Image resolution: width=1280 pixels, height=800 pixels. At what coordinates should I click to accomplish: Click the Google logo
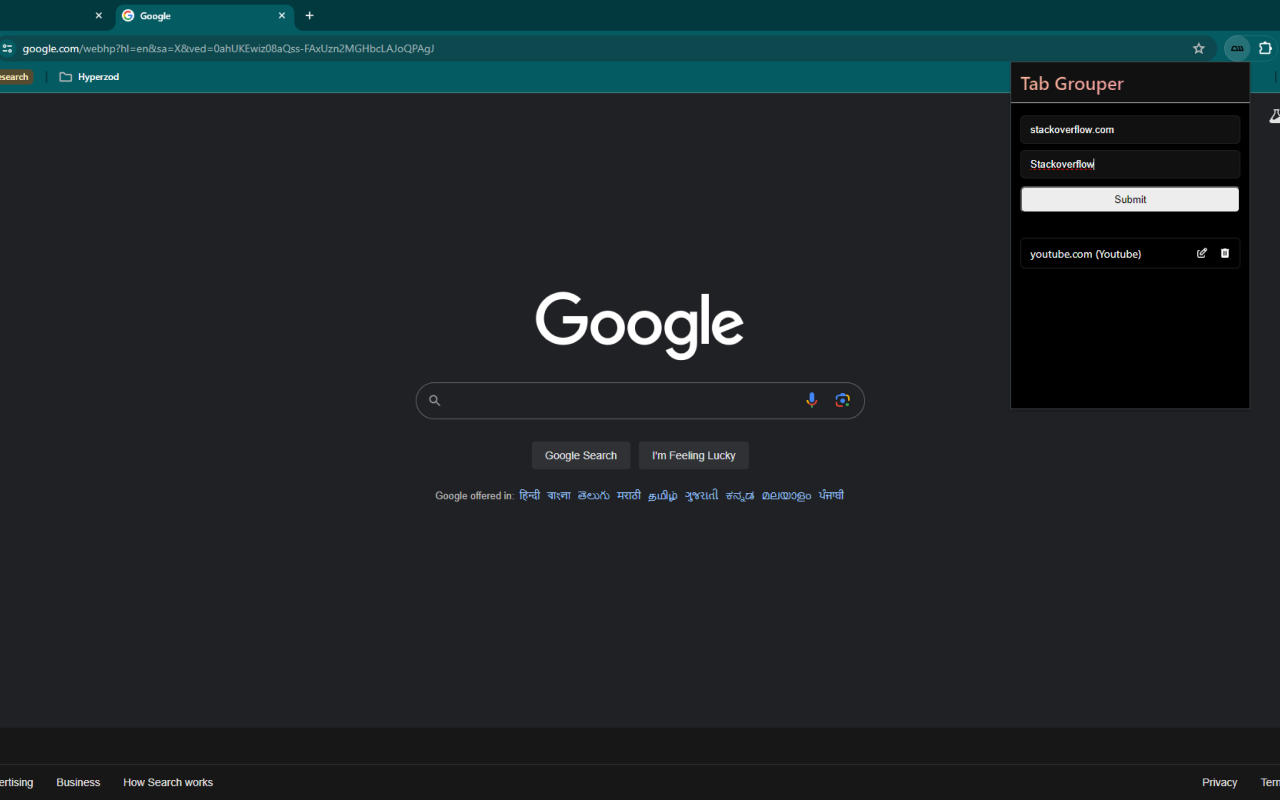click(x=640, y=325)
